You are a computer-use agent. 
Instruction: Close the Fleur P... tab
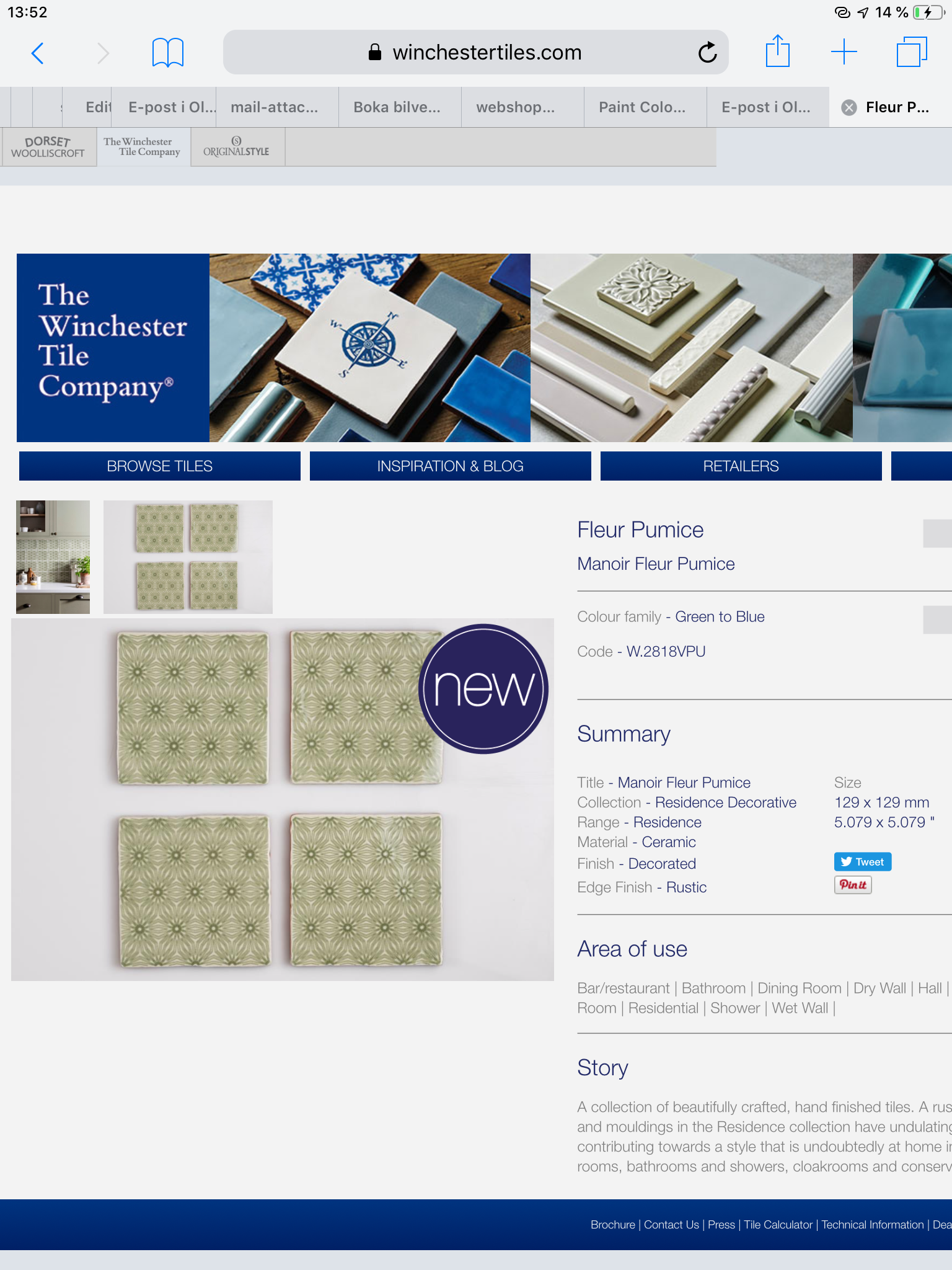pyautogui.click(x=849, y=107)
